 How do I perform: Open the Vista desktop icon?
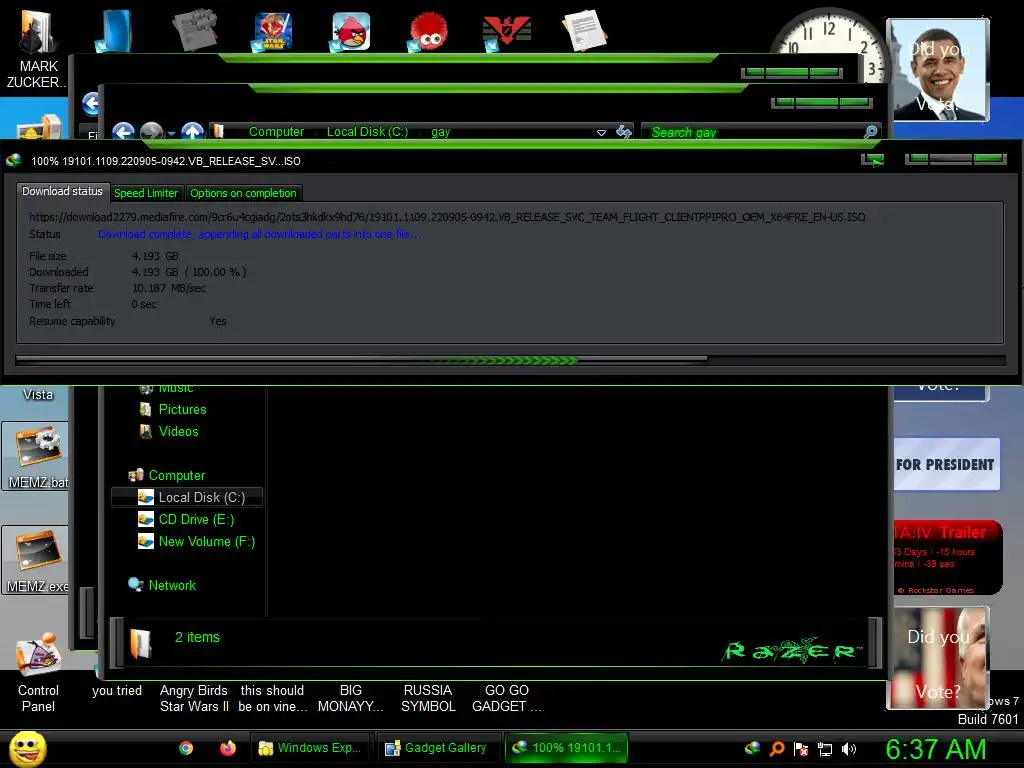coord(37,394)
